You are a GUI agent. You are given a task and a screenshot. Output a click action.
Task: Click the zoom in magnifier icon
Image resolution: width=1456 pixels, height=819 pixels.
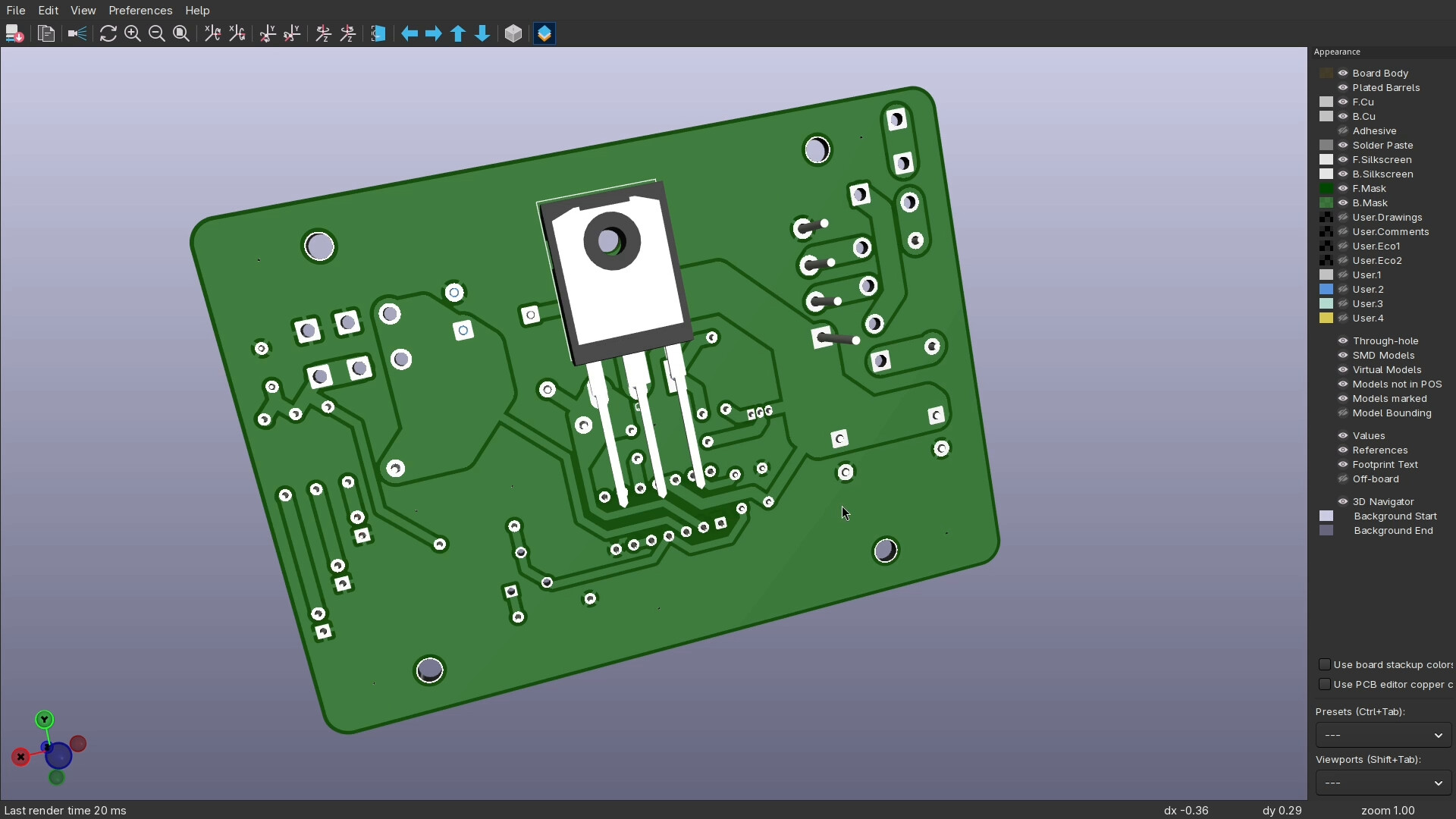133,33
